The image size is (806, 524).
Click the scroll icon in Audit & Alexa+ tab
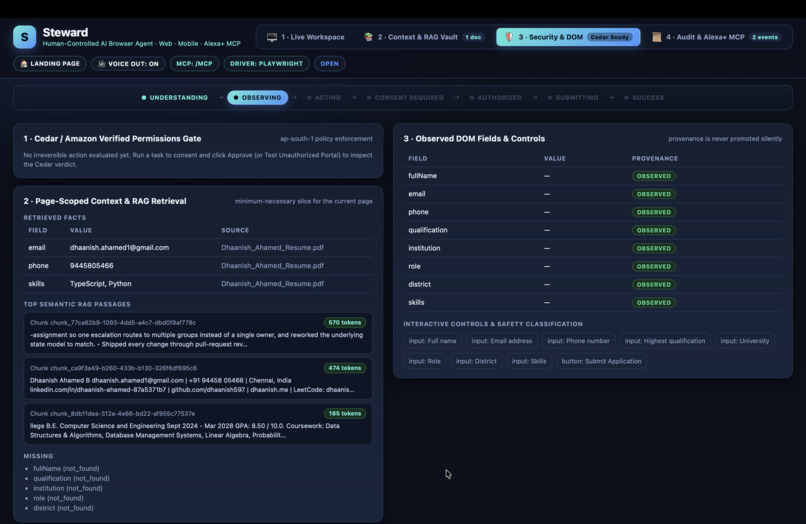(656, 37)
